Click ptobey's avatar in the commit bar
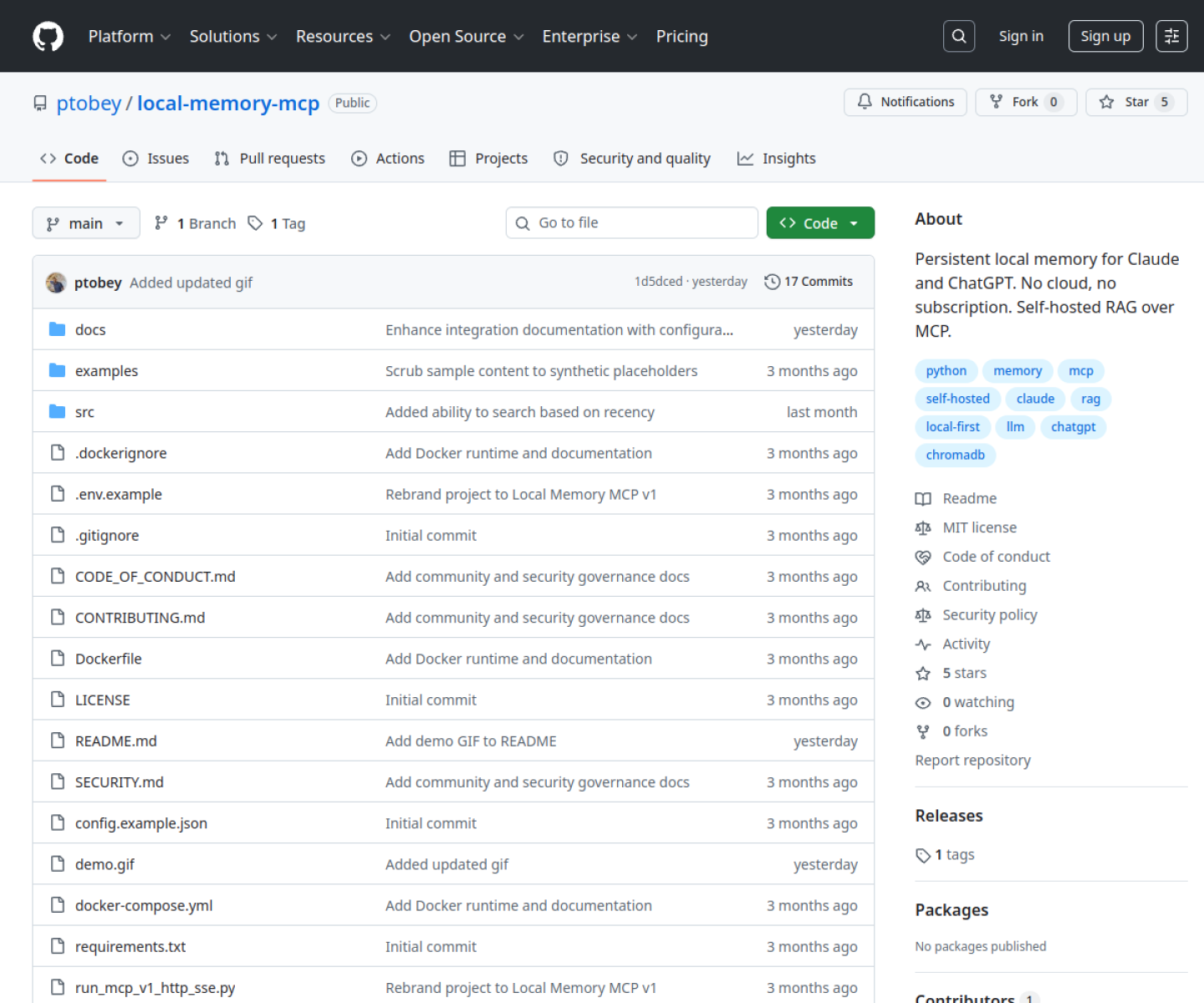 [56, 283]
